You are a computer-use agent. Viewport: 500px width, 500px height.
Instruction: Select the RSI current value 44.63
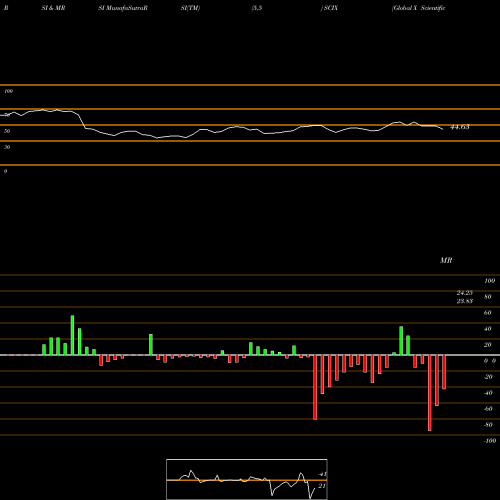pos(460,127)
